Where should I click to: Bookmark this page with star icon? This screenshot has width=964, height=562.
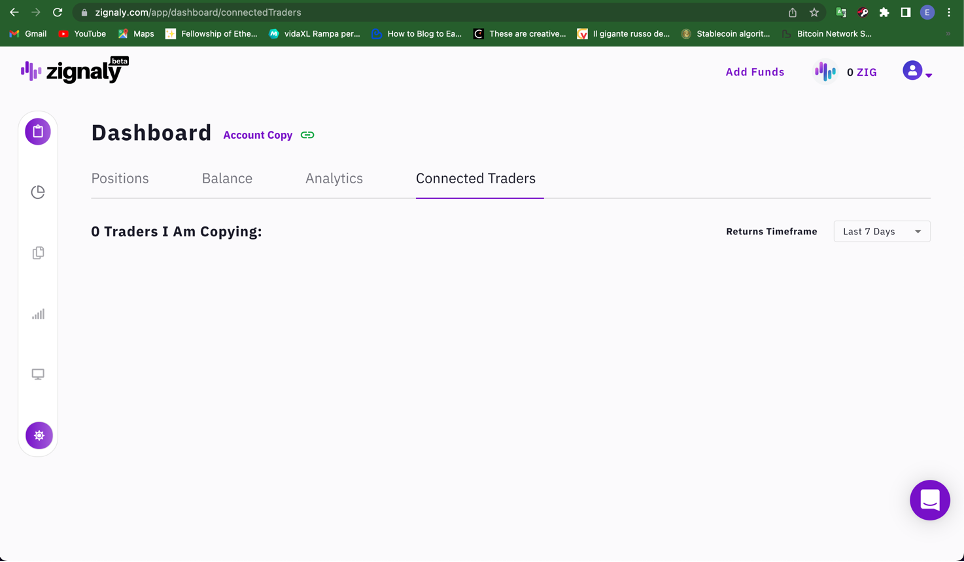814,12
